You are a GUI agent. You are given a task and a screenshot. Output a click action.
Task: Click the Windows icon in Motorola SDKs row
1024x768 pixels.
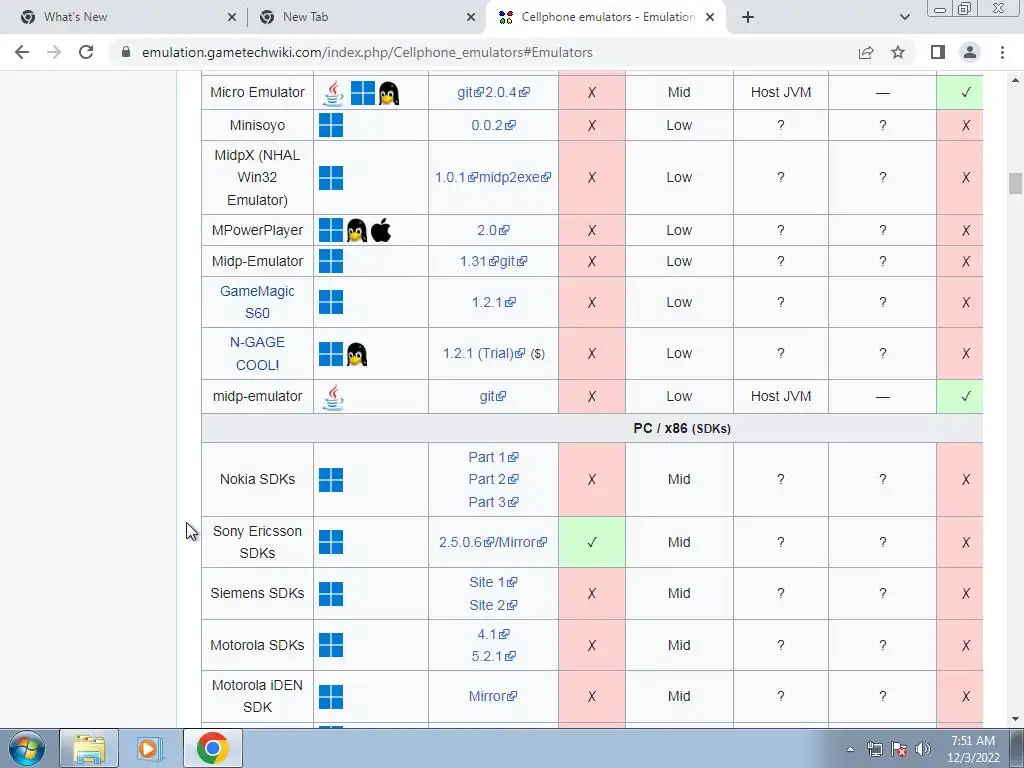pyautogui.click(x=331, y=645)
